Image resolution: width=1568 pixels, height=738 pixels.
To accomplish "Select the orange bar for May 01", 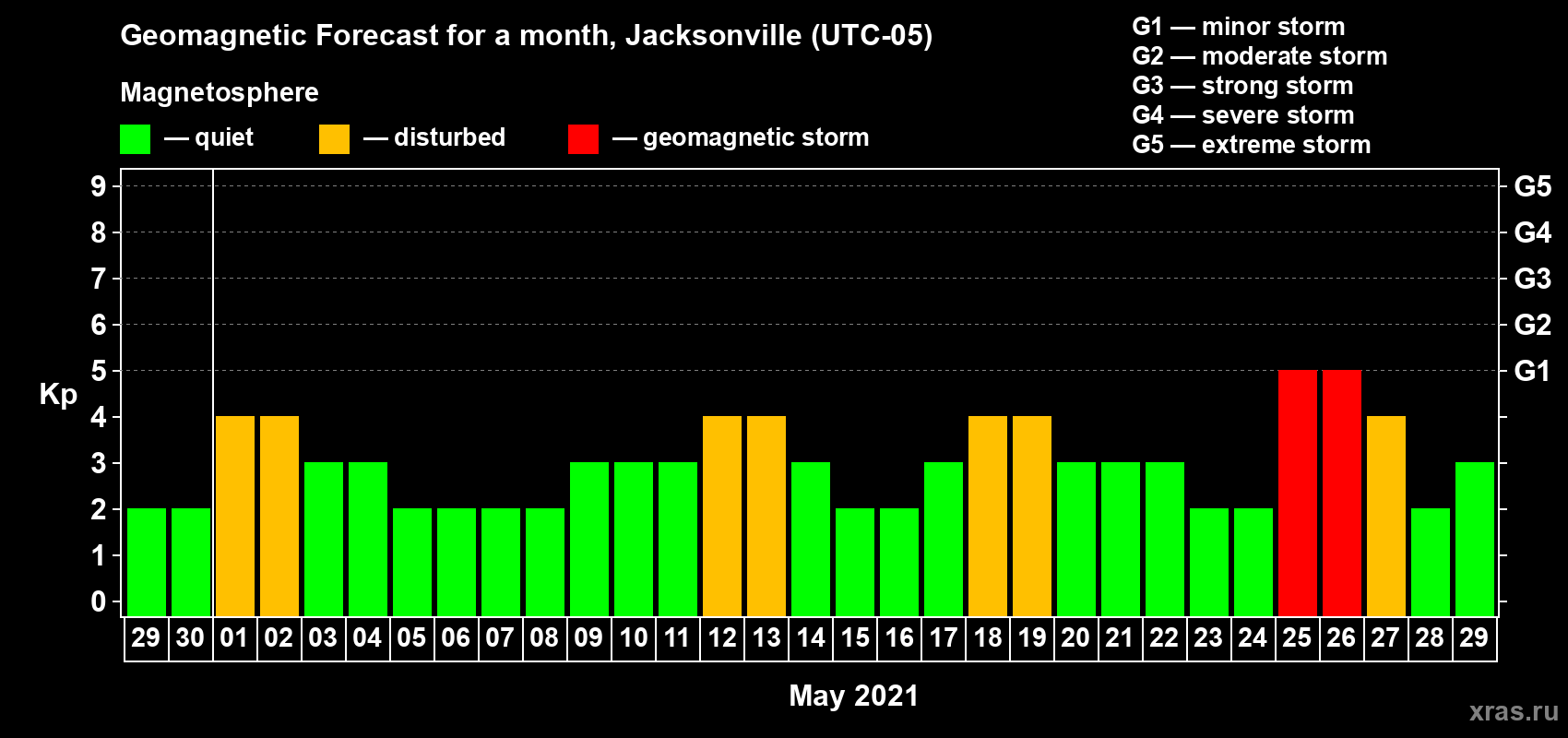I will pyautogui.click(x=235, y=517).
